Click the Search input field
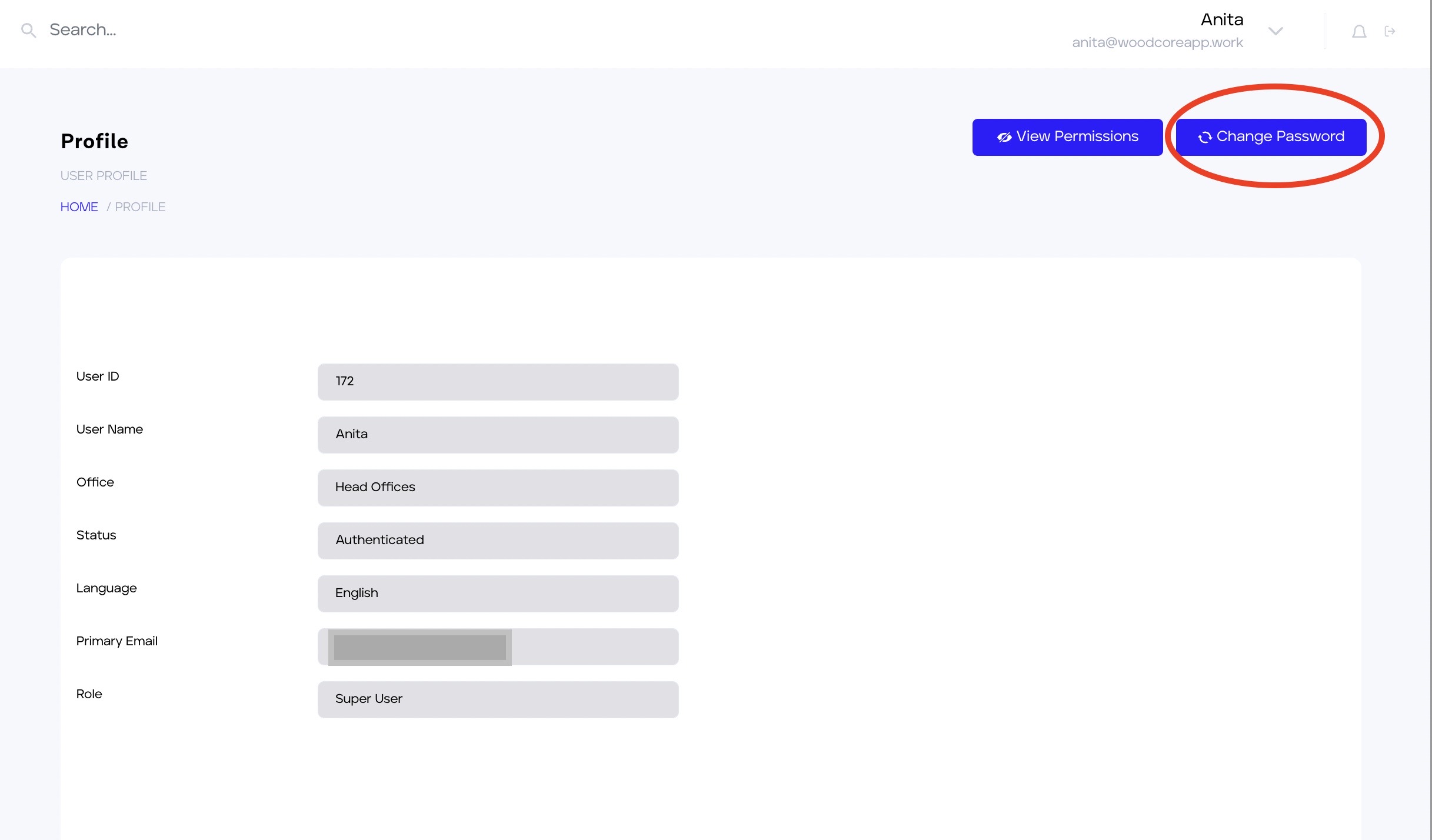The width and height of the screenshot is (1432, 840). click(235, 30)
